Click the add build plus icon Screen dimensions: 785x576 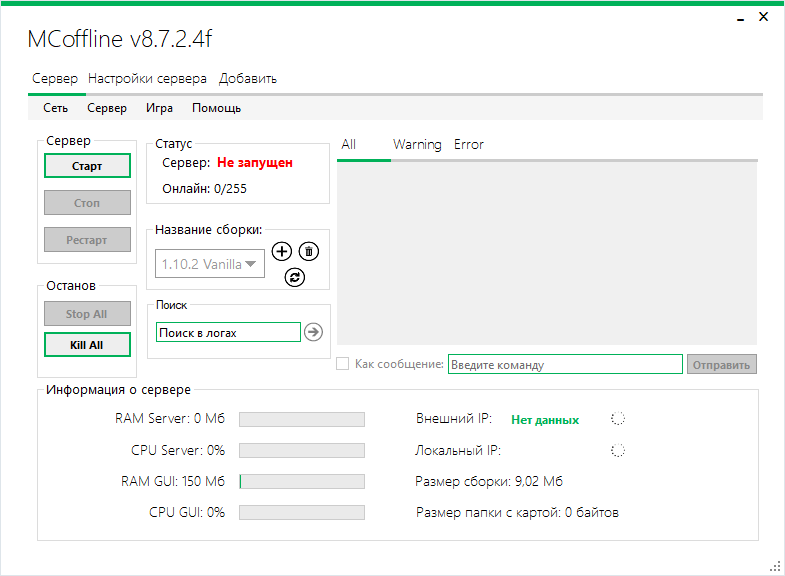282,252
